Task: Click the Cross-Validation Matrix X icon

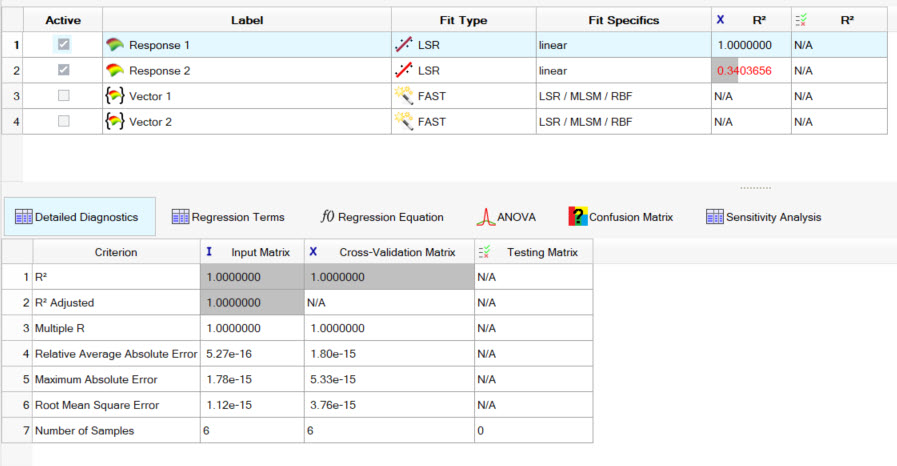Action: (x=313, y=252)
